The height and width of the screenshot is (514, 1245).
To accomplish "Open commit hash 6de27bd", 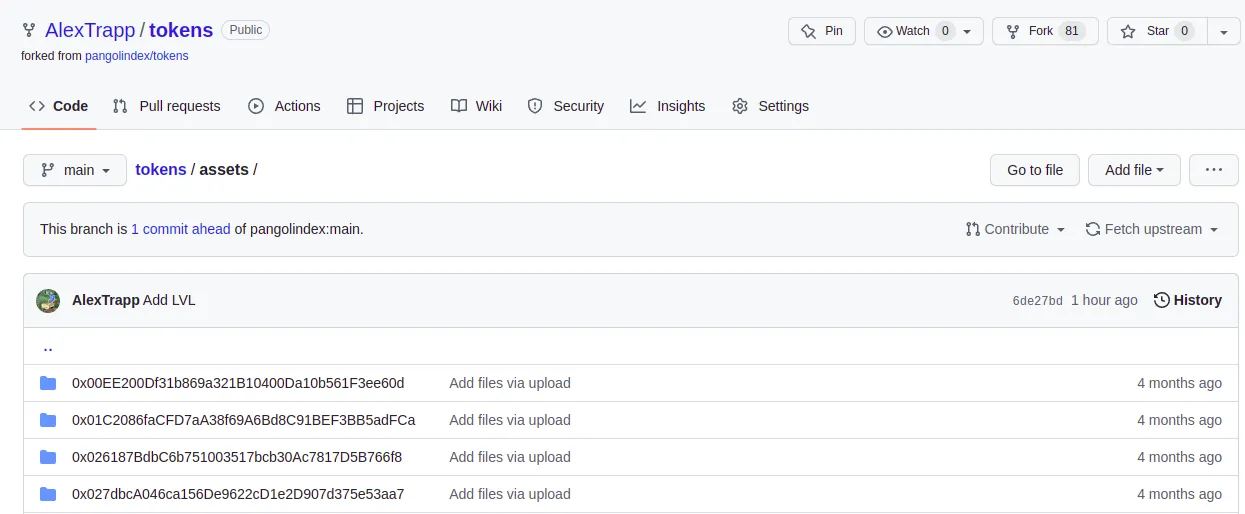I will 1037,301.
